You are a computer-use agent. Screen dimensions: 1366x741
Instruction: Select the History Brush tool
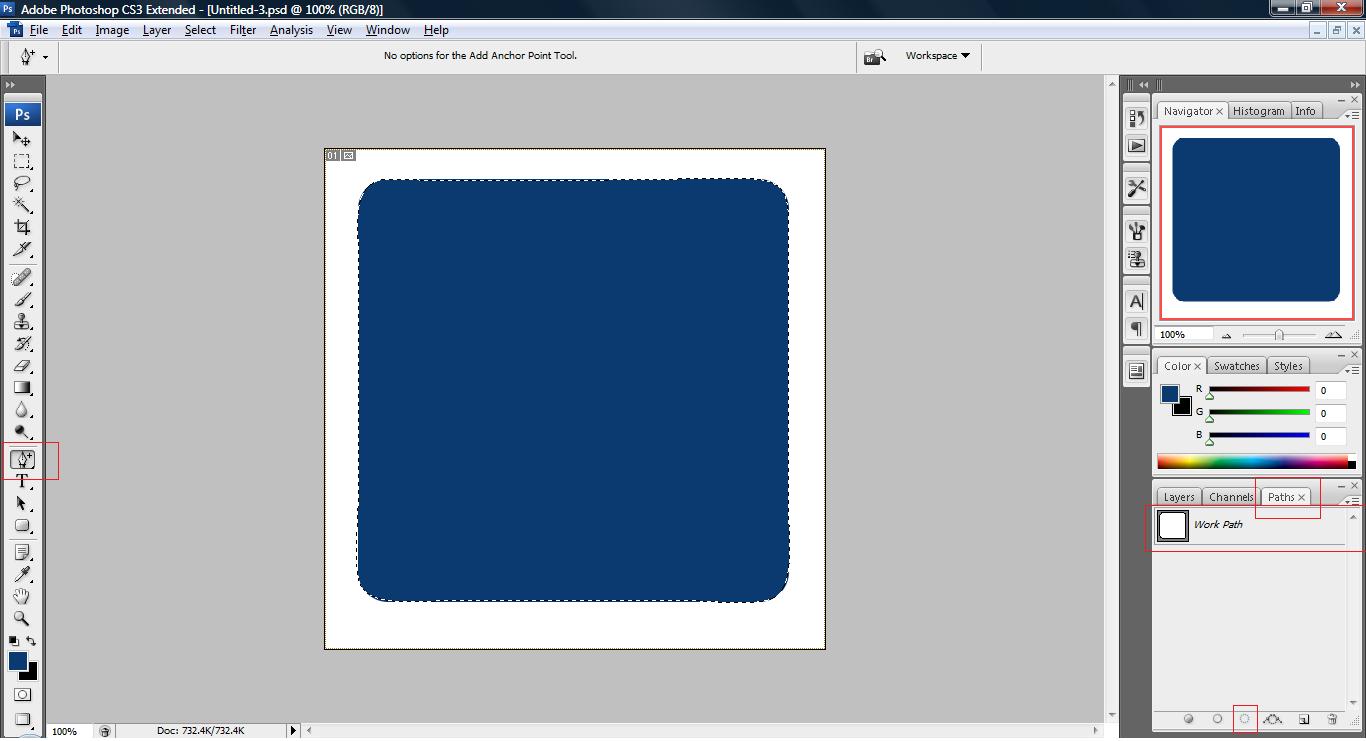click(22, 344)
